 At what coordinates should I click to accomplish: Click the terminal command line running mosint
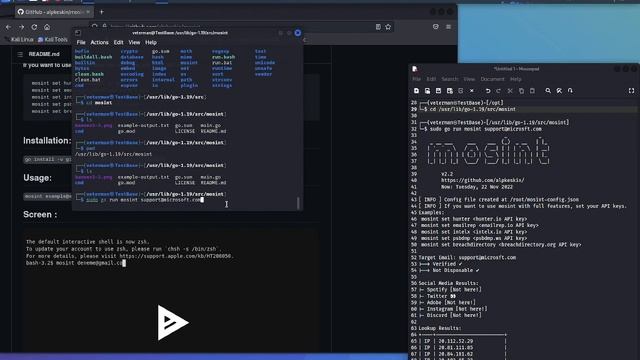(144, 200)
